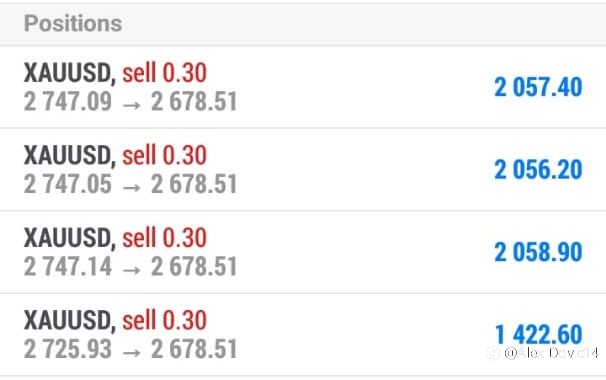Click current price 2 678.51 in the first row

[194, 102]
